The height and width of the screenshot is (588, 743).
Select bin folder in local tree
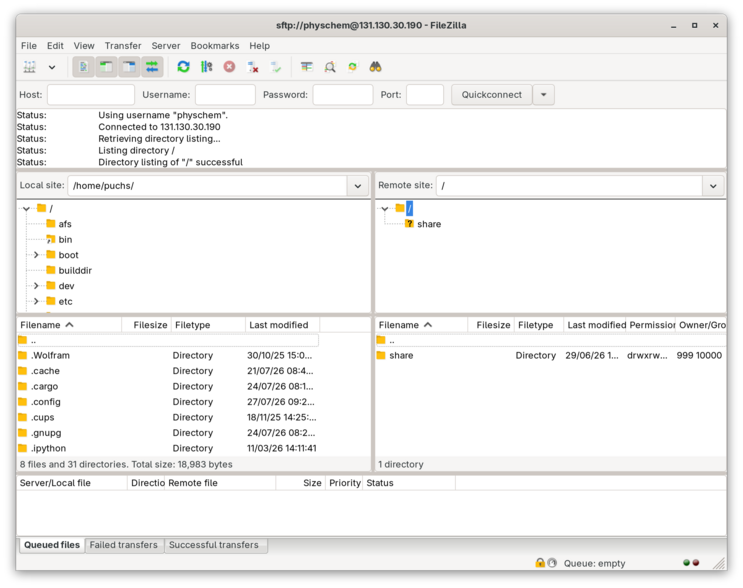(65, 239)
